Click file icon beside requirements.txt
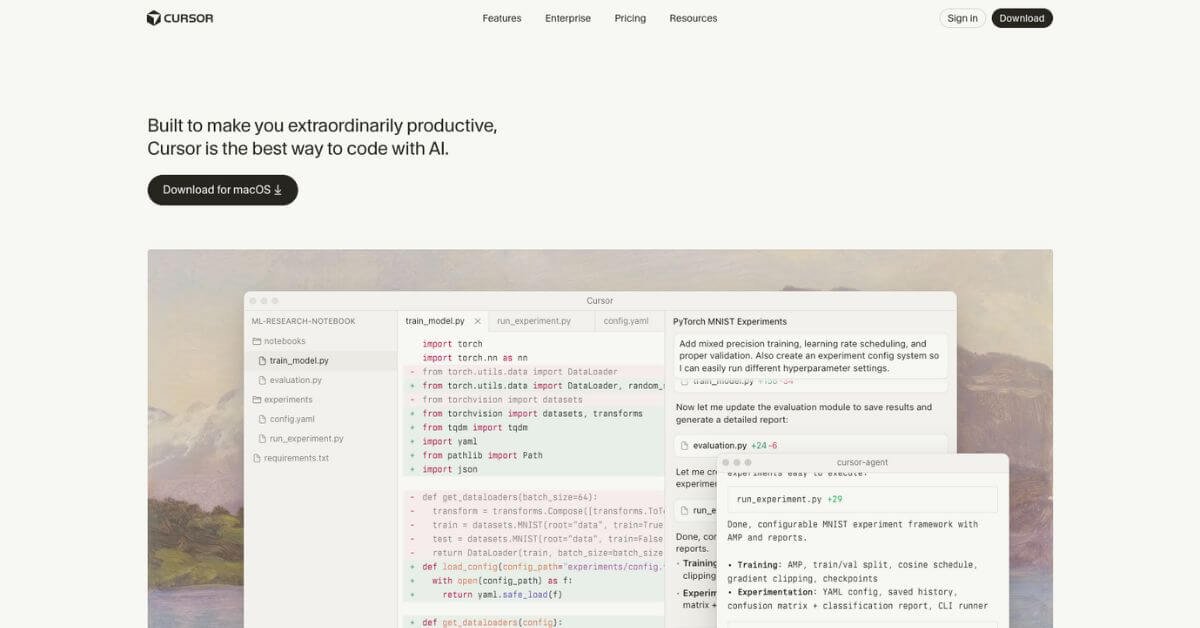This screenshot has height=628, width=1200. point(256,458)
